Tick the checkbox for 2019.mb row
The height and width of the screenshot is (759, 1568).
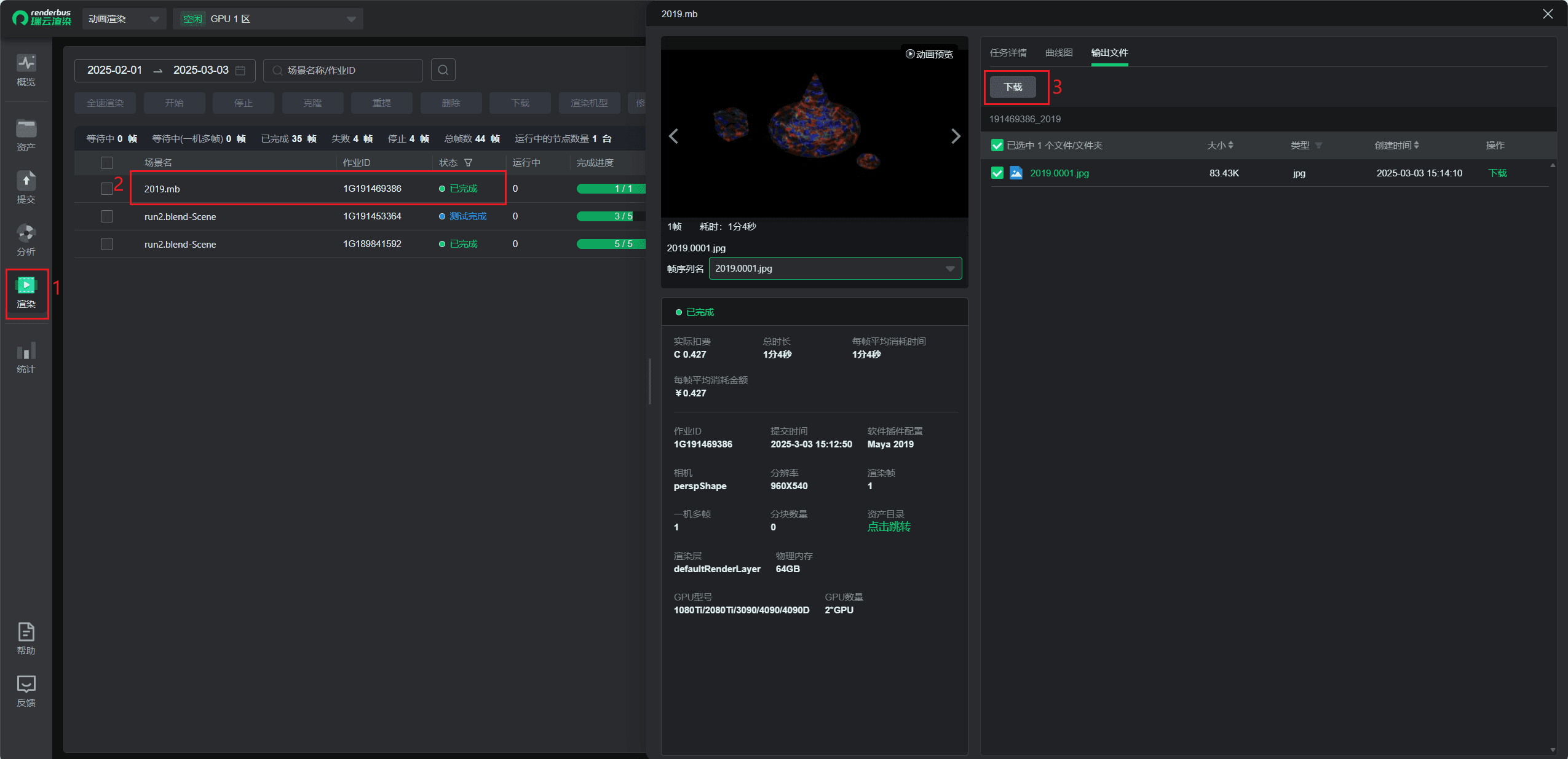(107, 189)
